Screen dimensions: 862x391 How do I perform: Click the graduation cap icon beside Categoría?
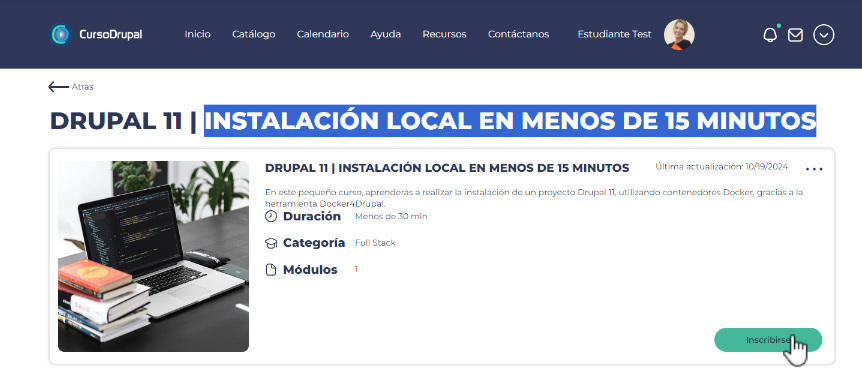[270, 243]
